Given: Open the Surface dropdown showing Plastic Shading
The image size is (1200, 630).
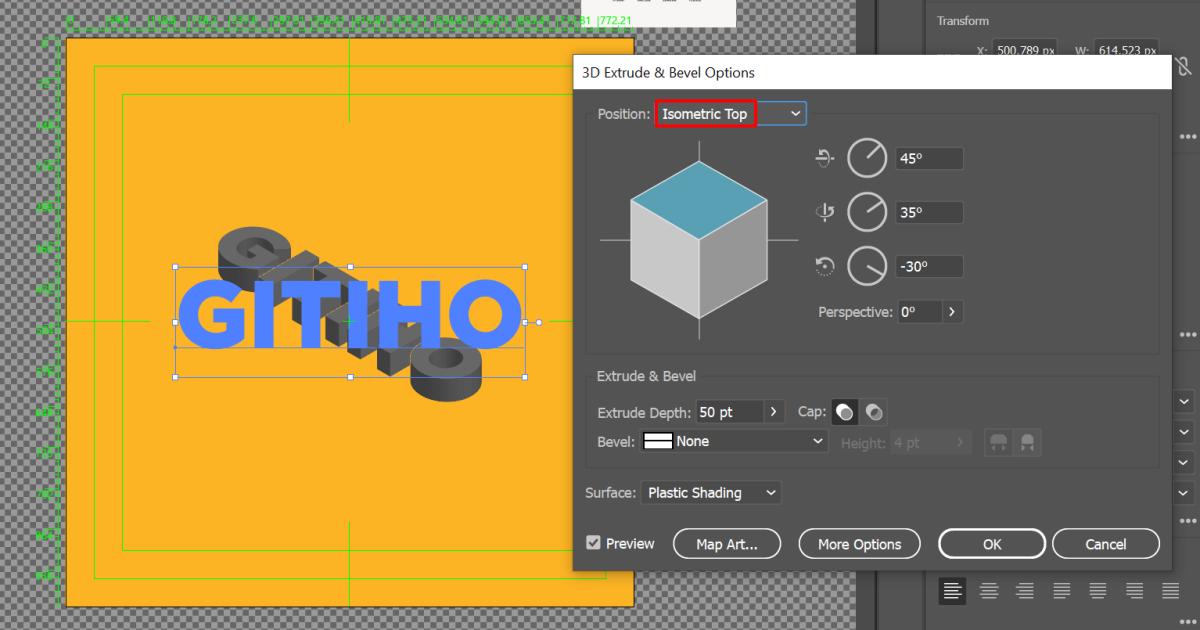Looking at the screenshot, I should (x=711, y=492).
